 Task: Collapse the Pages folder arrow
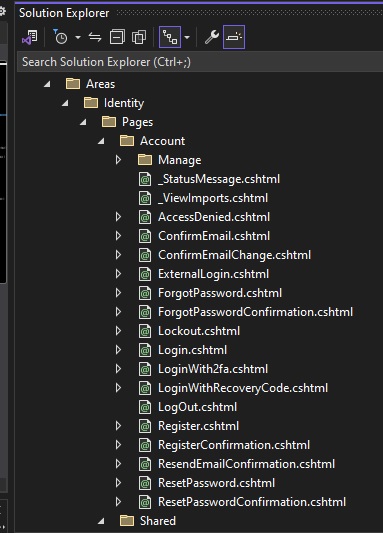83,122
